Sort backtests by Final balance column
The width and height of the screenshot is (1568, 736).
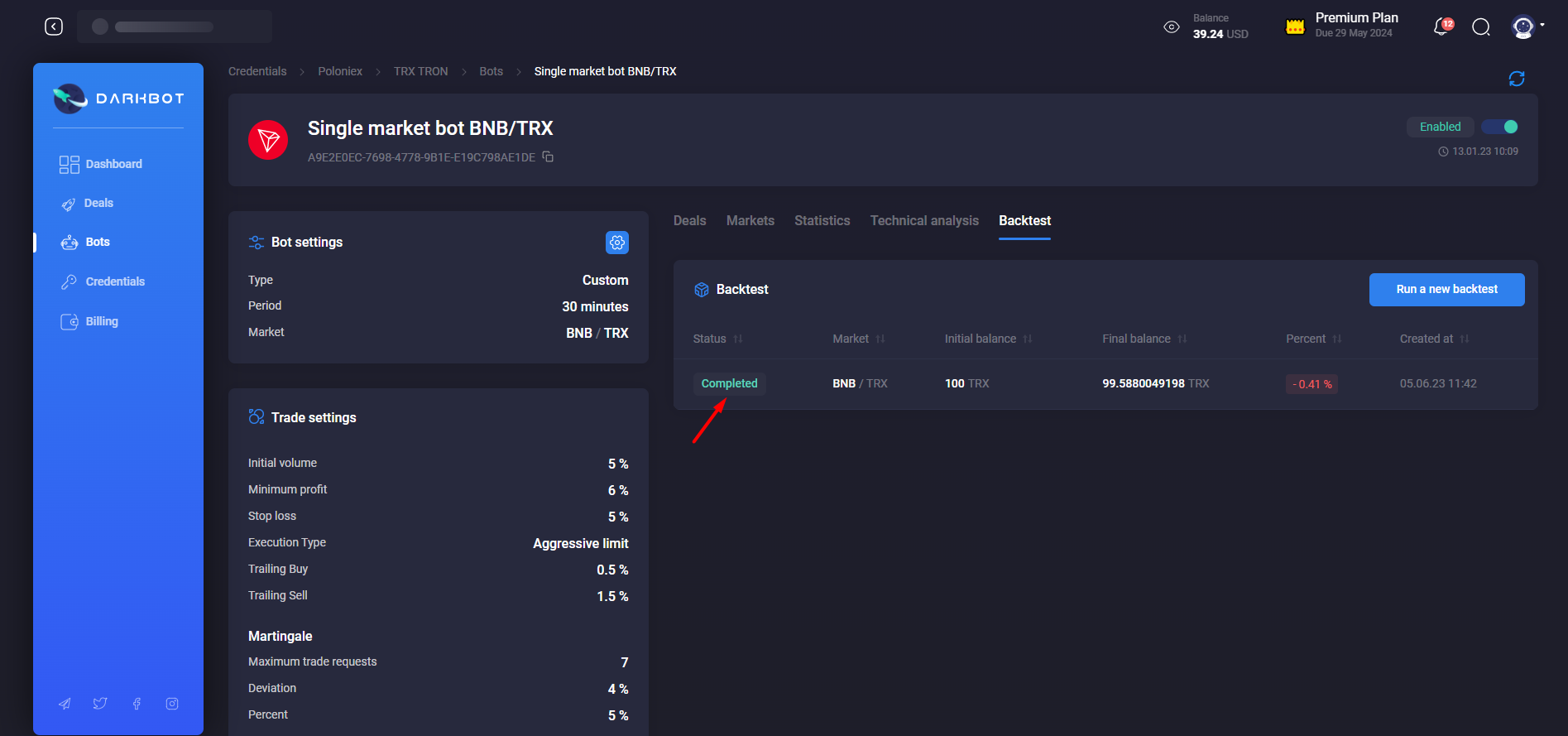(1145, 339)
